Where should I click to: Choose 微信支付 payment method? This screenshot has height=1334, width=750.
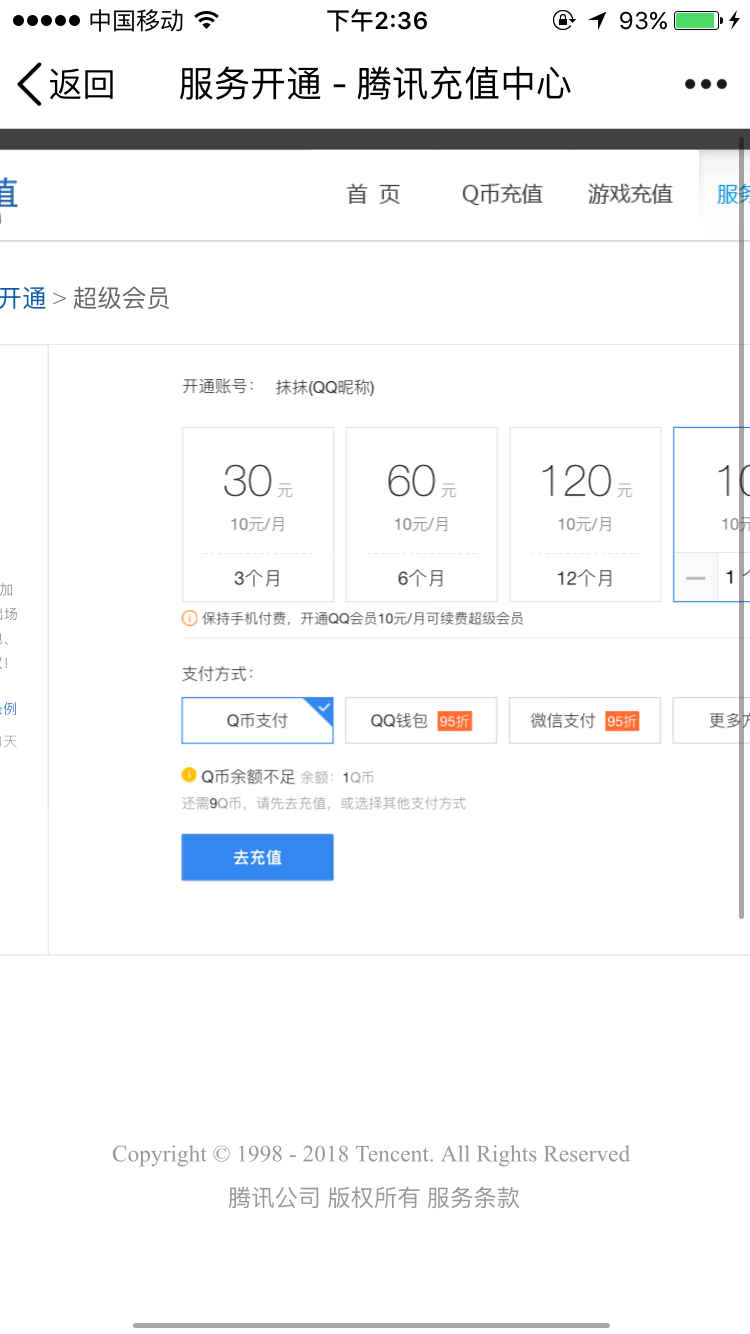point(586,720)
